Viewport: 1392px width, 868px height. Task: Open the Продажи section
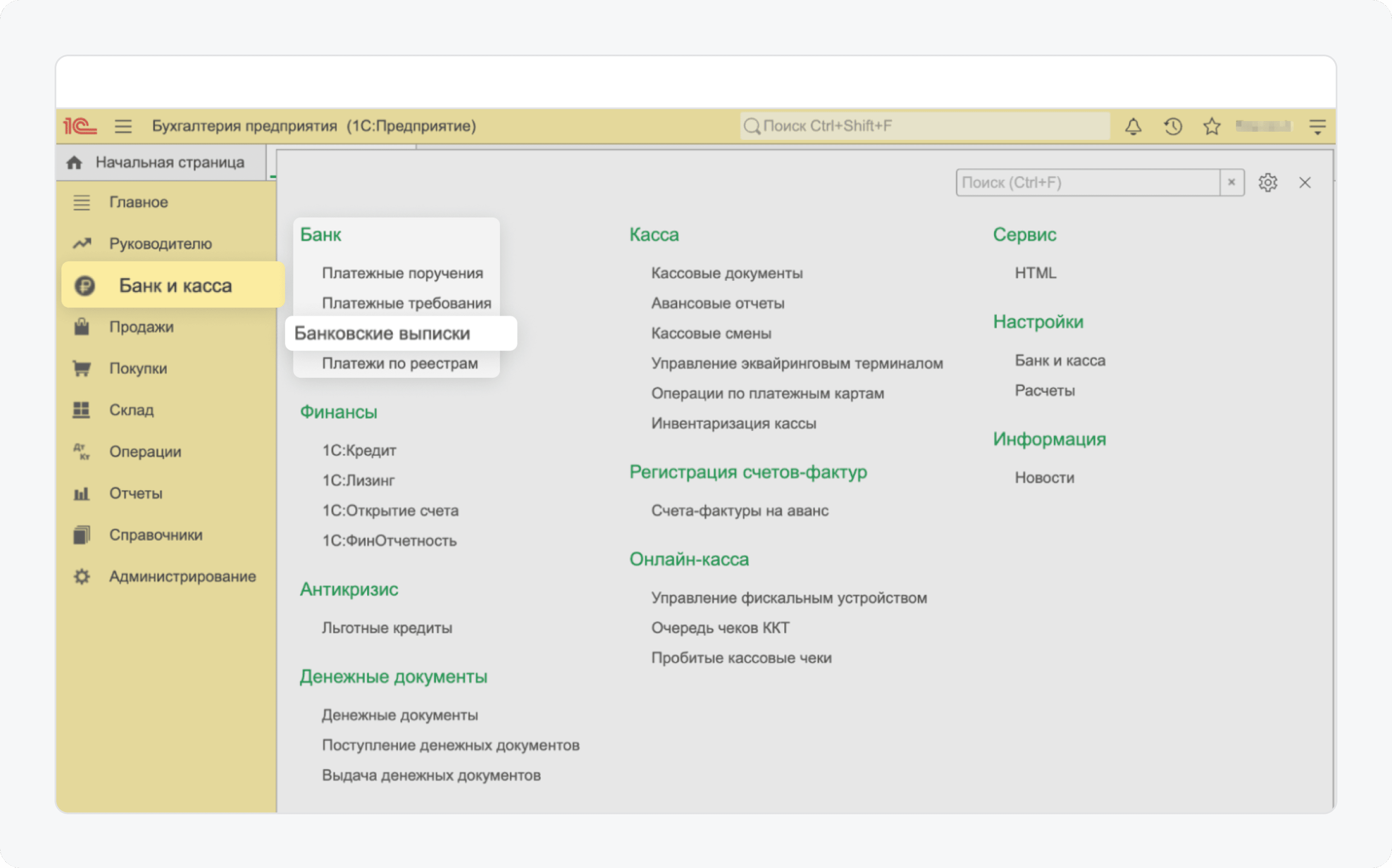pyautogui.click(x=141, y=327)
